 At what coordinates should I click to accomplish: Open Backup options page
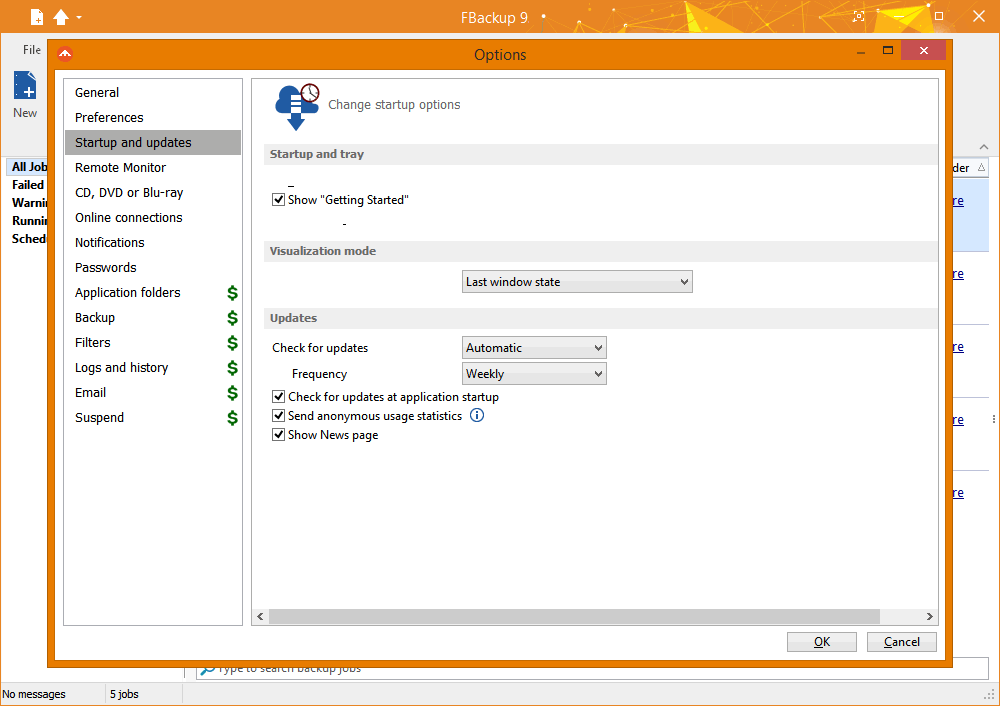point(153,318)
